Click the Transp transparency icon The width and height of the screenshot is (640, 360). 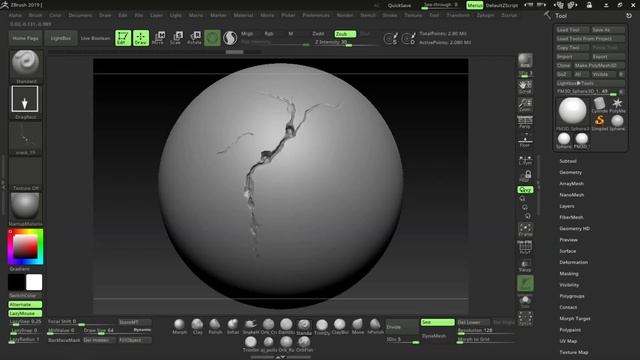525,265
